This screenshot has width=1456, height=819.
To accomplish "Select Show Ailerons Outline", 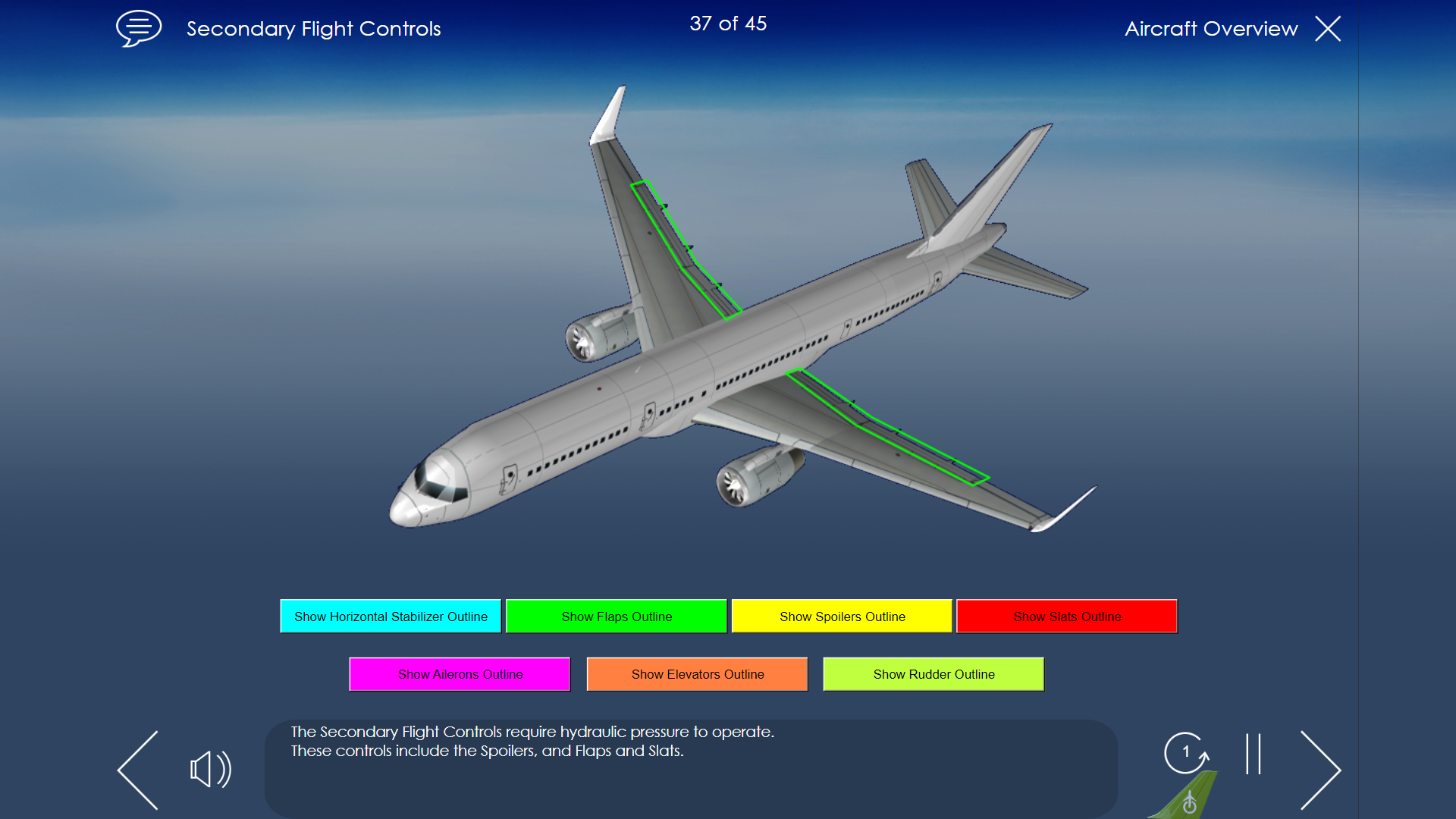I will (x=460, y=673).
